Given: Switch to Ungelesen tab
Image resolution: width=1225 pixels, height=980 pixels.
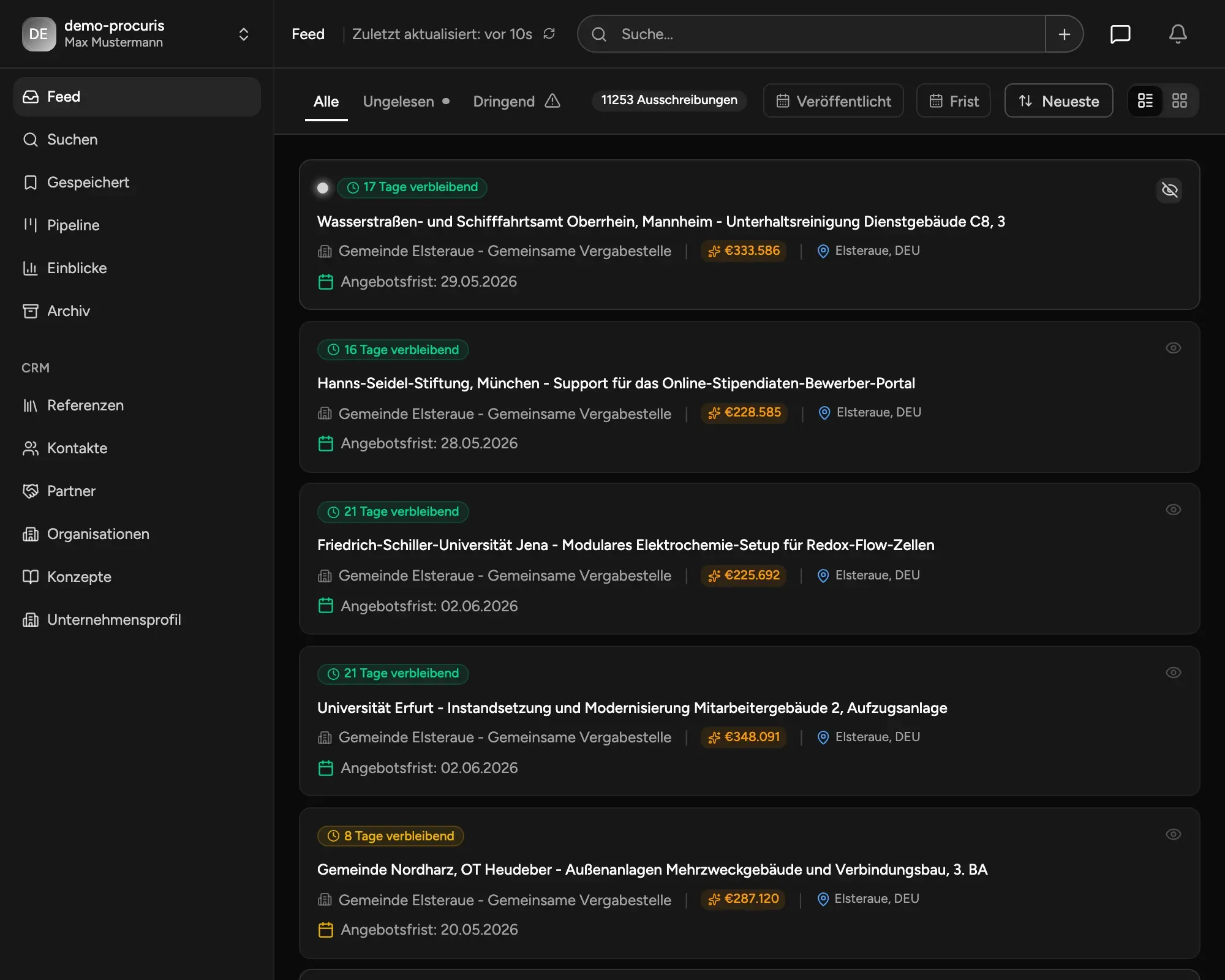Looking at the screenshot, I should tap(406, 101).
